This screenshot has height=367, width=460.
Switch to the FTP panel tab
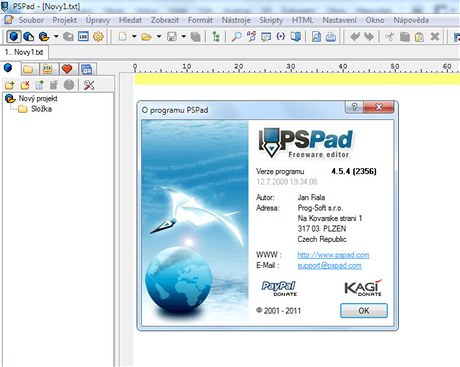pos(48,69)
